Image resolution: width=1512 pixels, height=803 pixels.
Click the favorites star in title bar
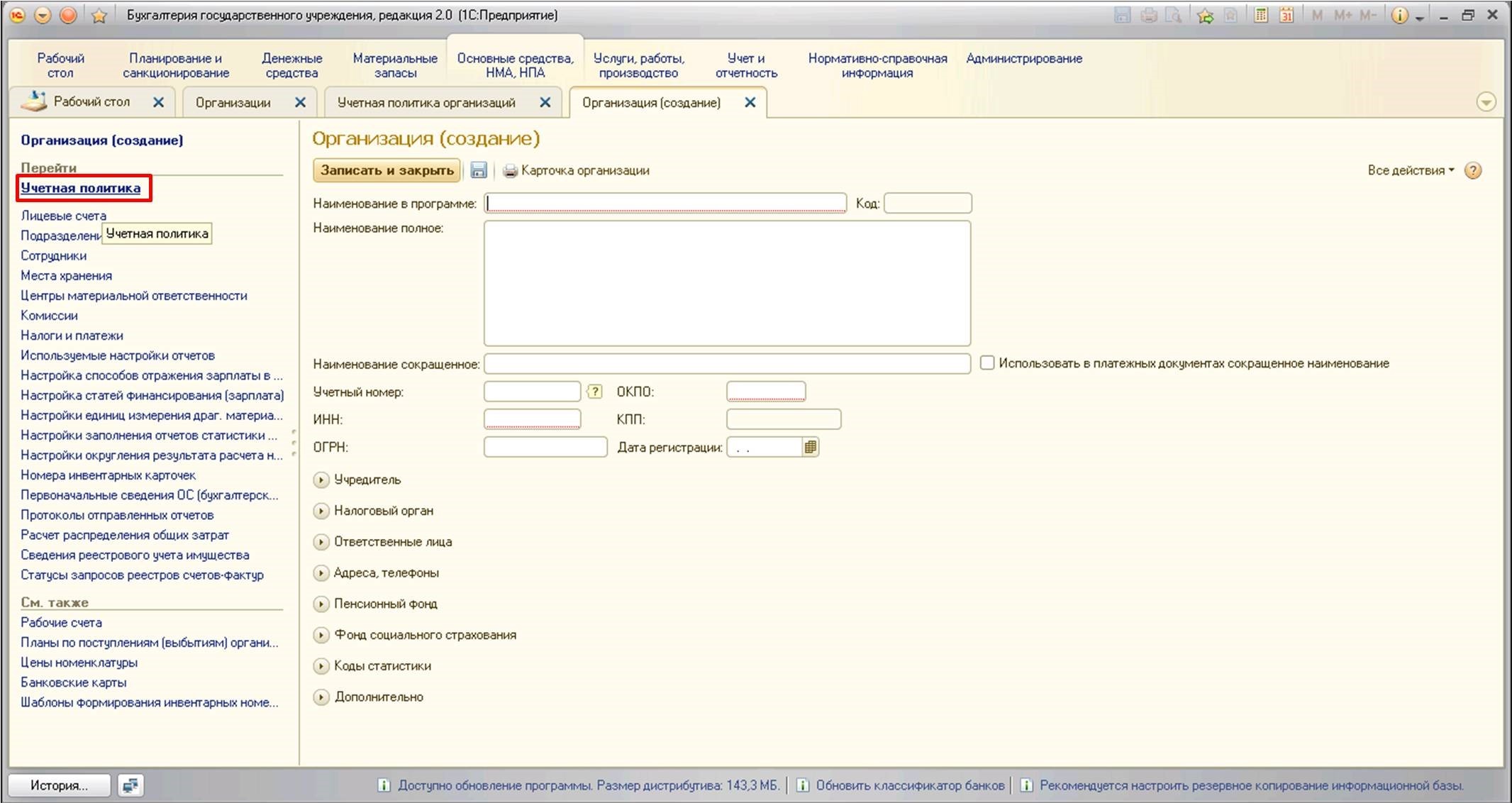[x=99, y=16]
